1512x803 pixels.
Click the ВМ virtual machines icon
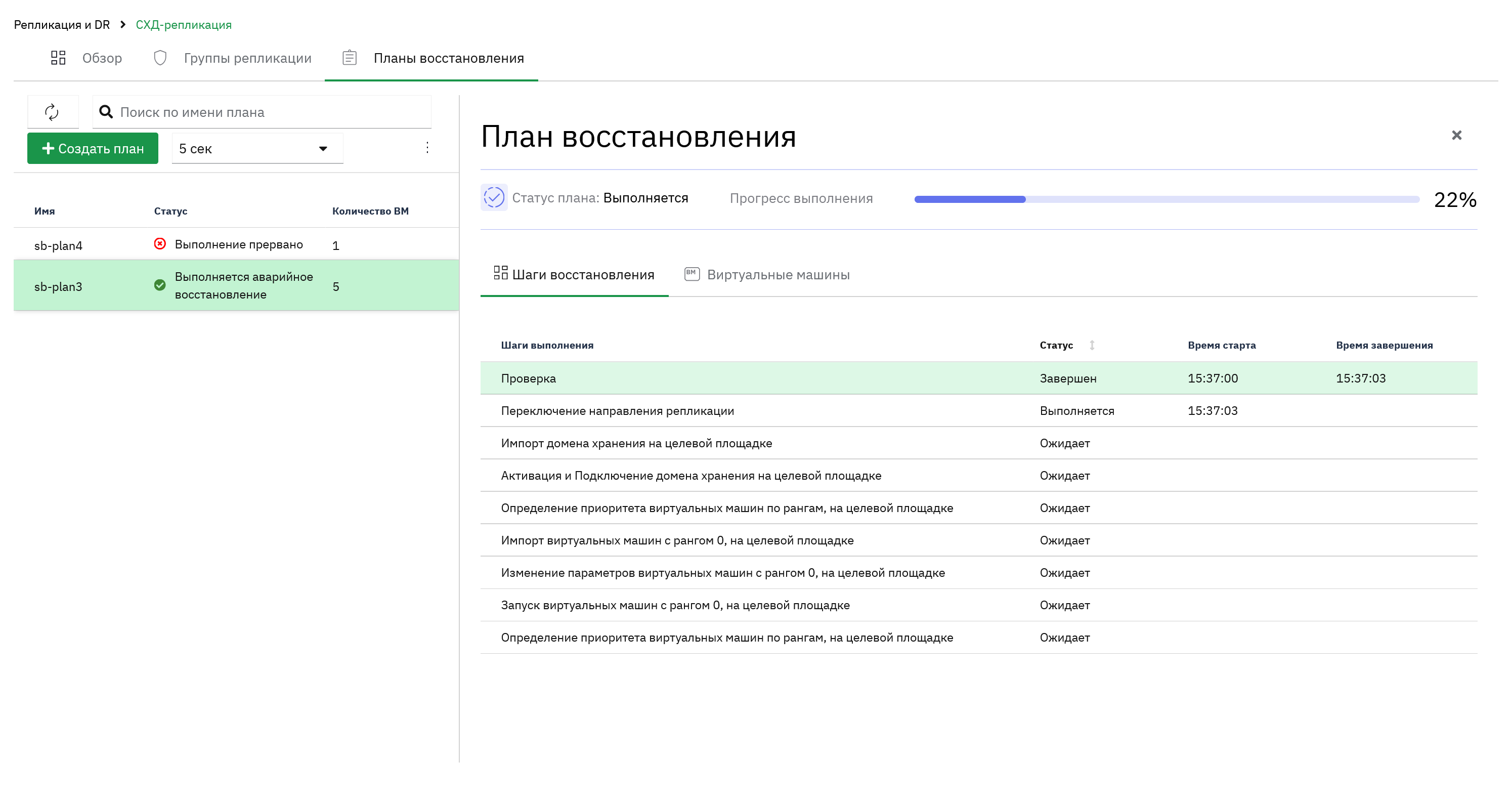[x=692, y=274]
